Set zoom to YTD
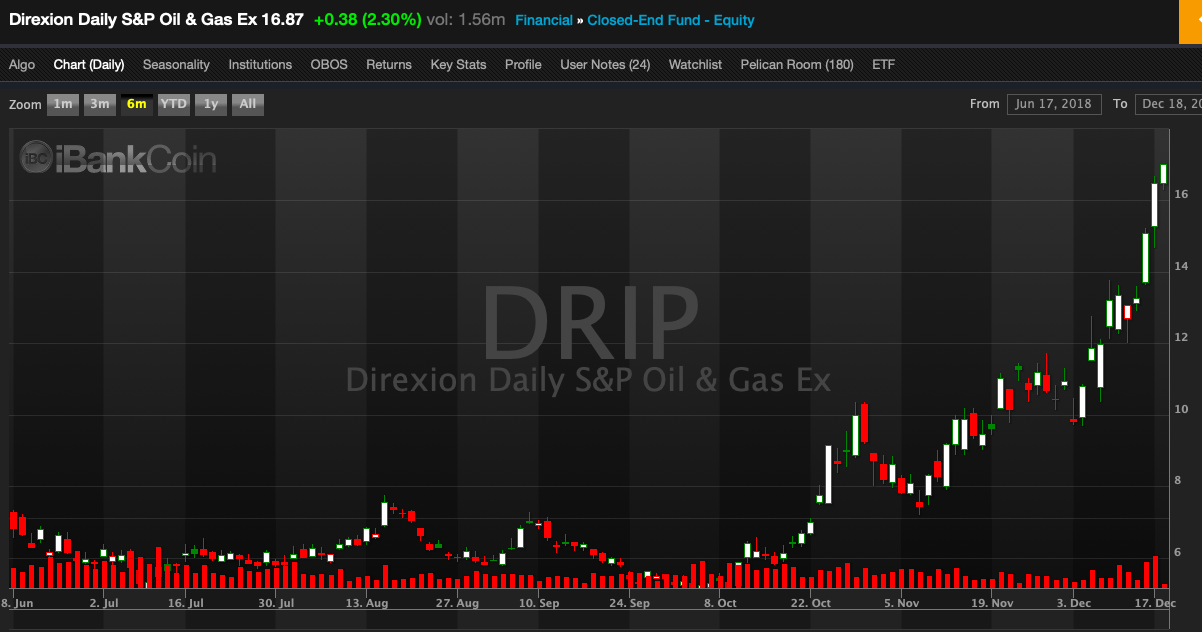Image resolution: width=1202 pixels, height=632 pixels. point(174,104)
